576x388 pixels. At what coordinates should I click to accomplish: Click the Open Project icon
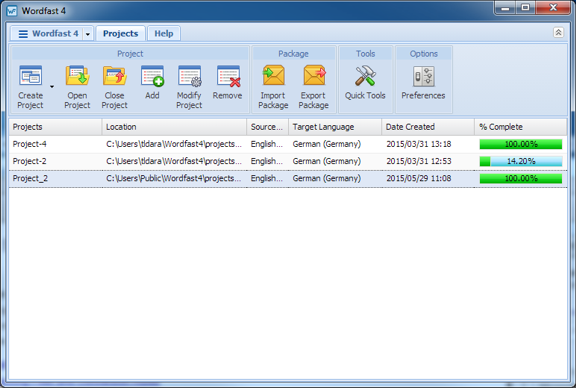tap(77, 76)
